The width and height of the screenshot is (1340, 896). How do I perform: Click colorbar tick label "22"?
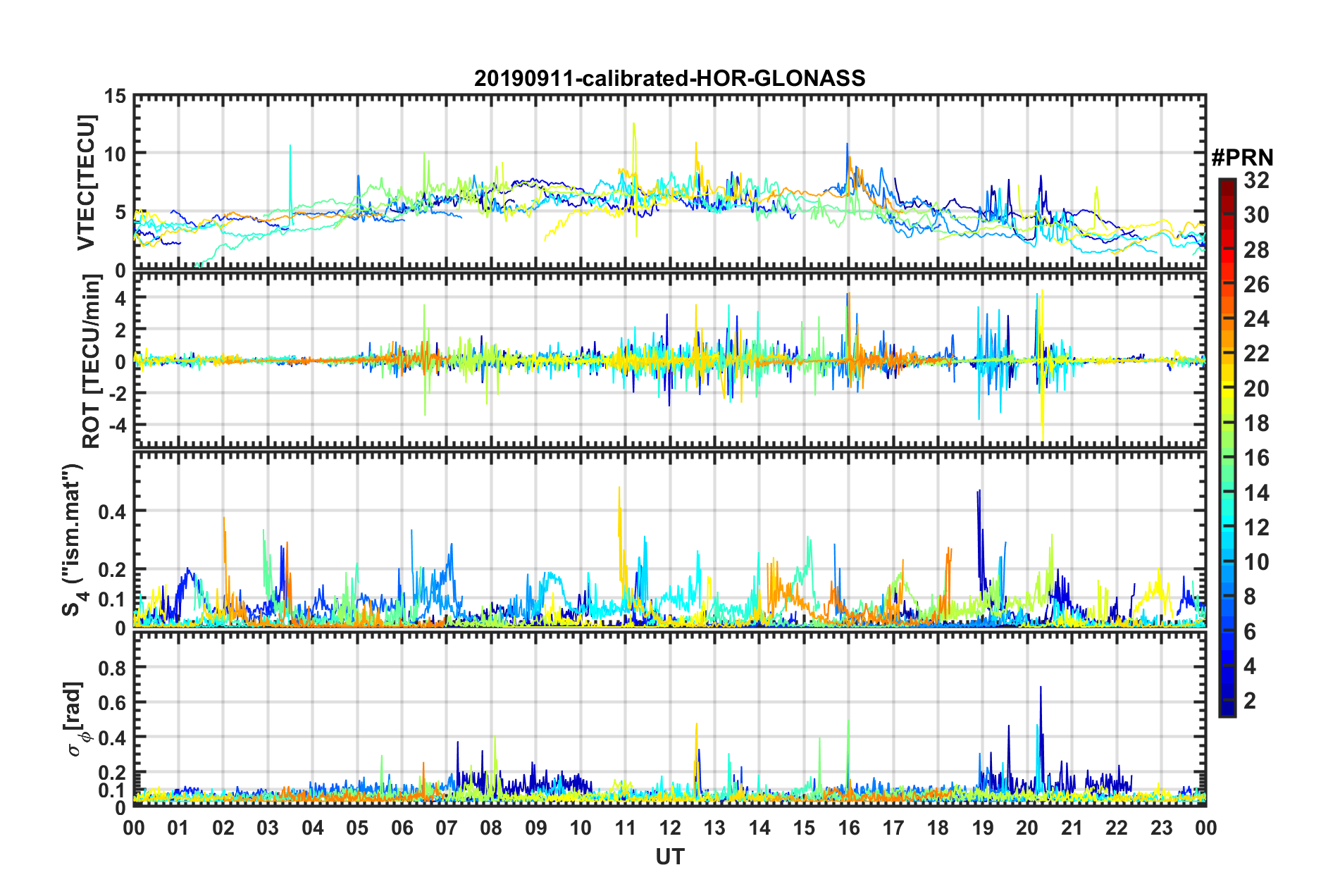tap(1256, 354)
